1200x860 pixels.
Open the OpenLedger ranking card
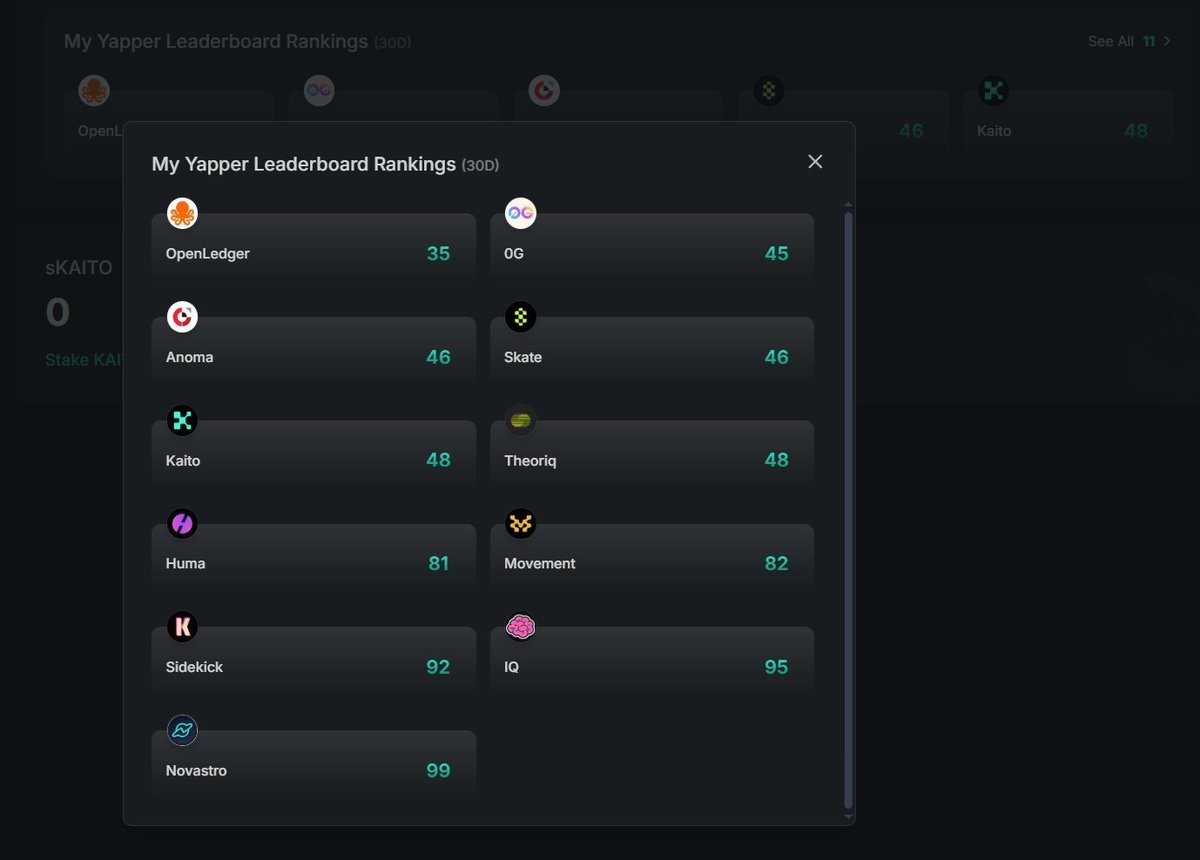[313, 246]
